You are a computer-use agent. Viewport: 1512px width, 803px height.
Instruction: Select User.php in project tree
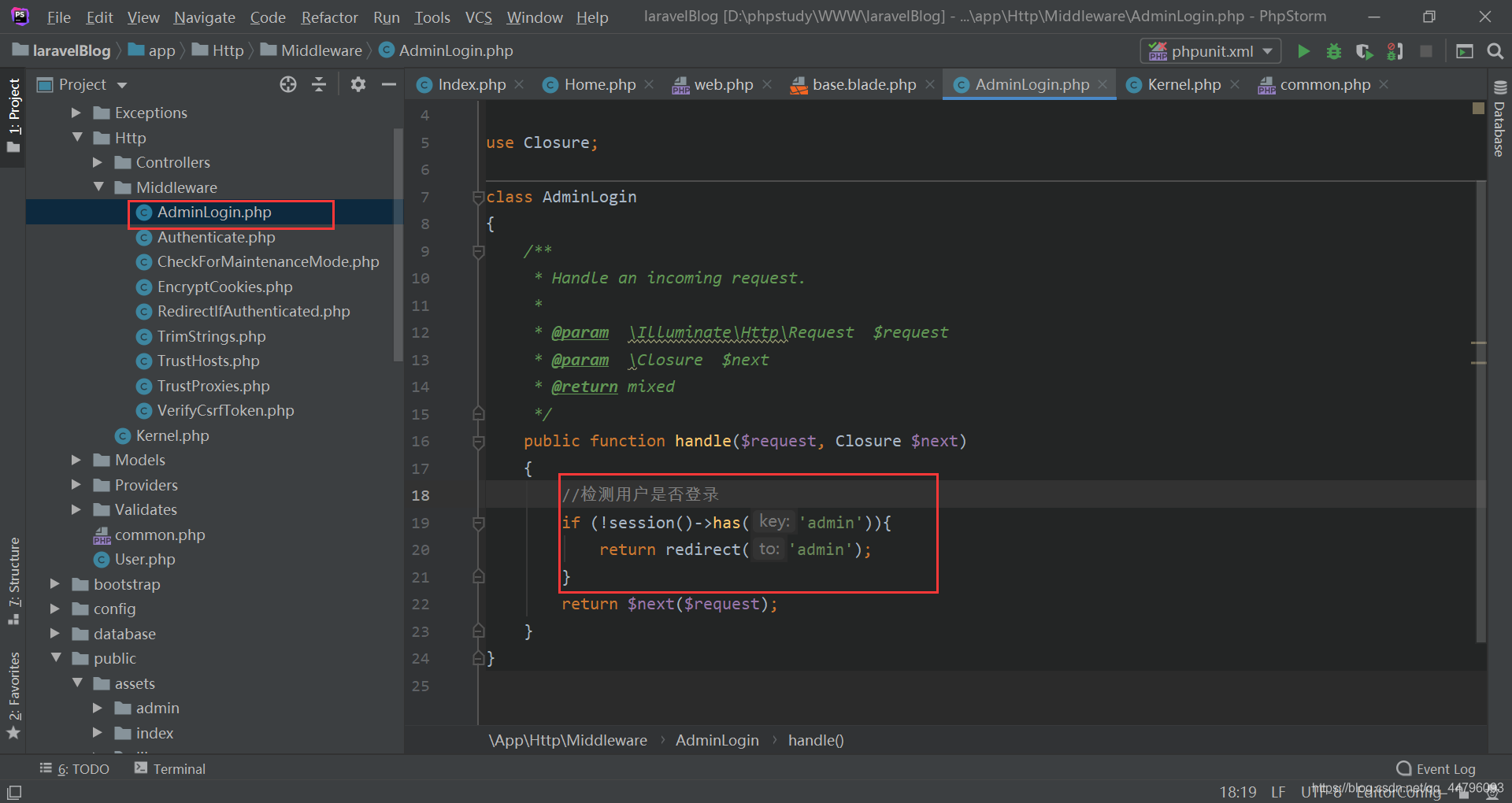(x=145, y=559)
